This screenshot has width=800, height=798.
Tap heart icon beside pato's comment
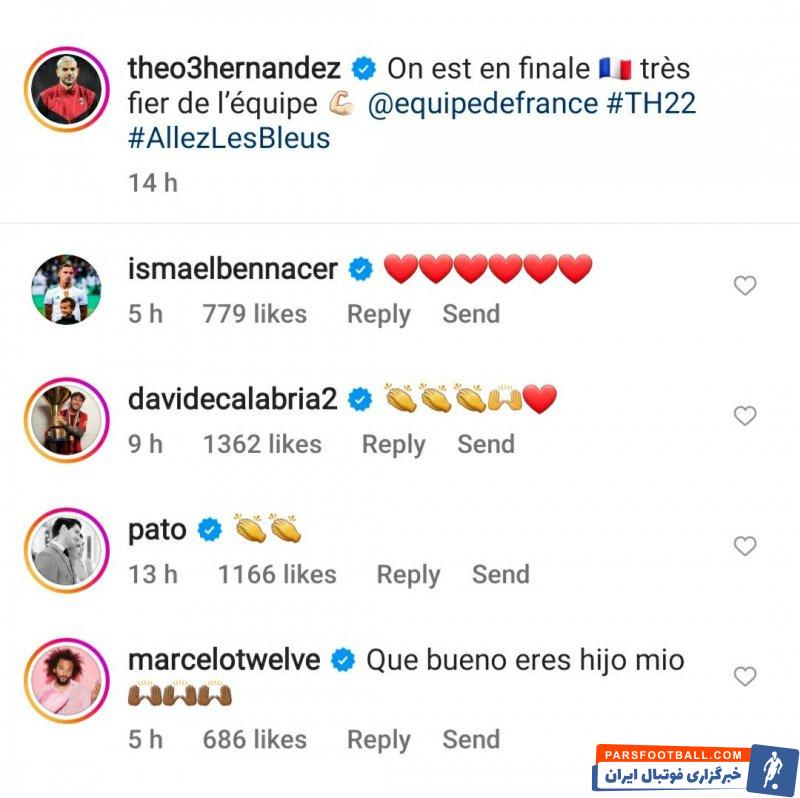744,546
